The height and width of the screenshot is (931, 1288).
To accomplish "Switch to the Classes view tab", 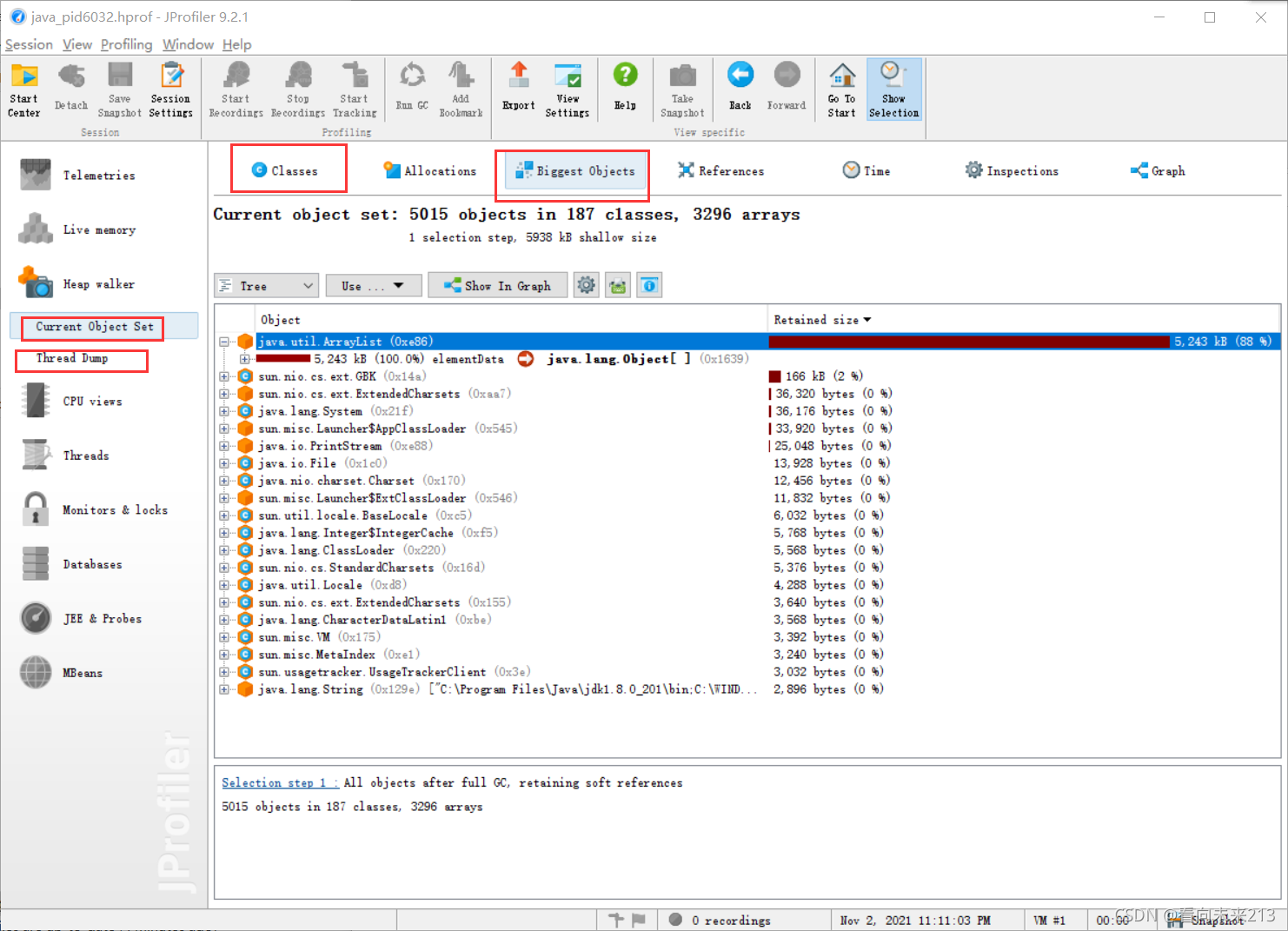I will pyautogui.click(x=285, y=170).
